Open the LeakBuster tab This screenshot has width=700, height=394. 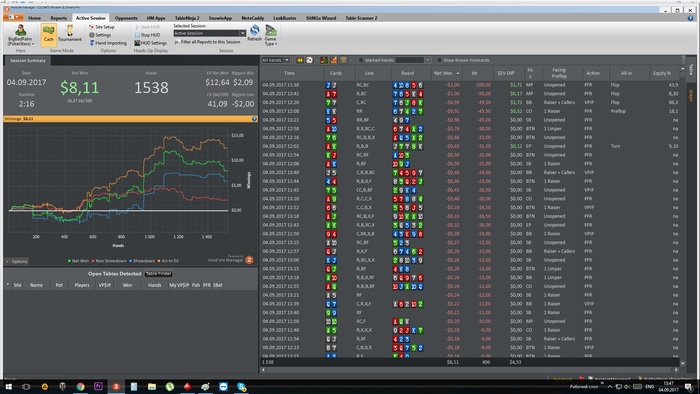(x=284, y=18)
